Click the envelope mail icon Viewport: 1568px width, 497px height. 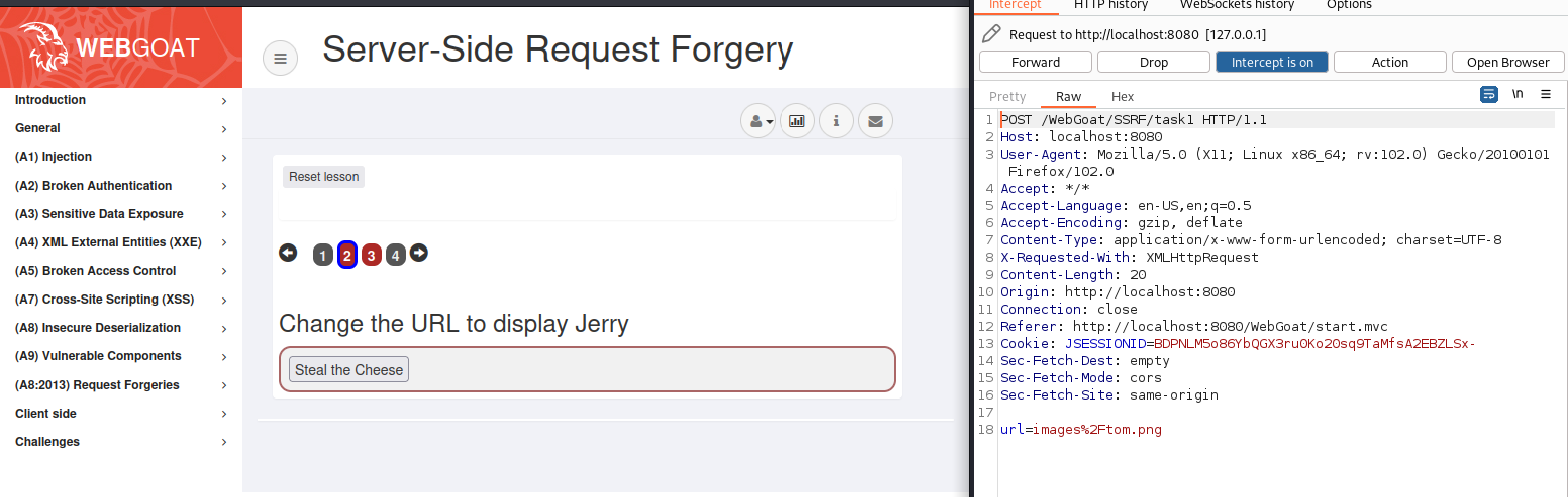875,121
